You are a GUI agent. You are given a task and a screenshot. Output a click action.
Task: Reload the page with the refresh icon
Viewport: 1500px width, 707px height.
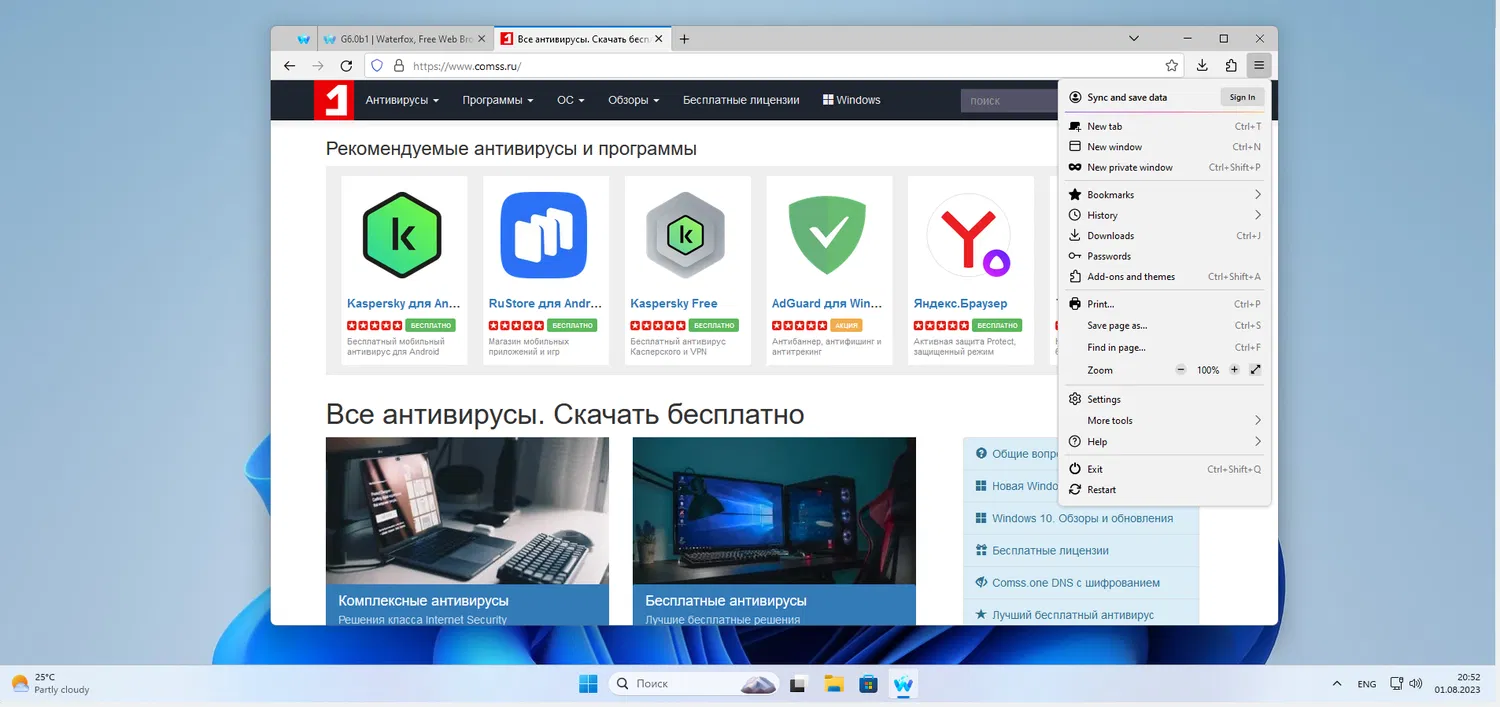click(x=346, y=66)
